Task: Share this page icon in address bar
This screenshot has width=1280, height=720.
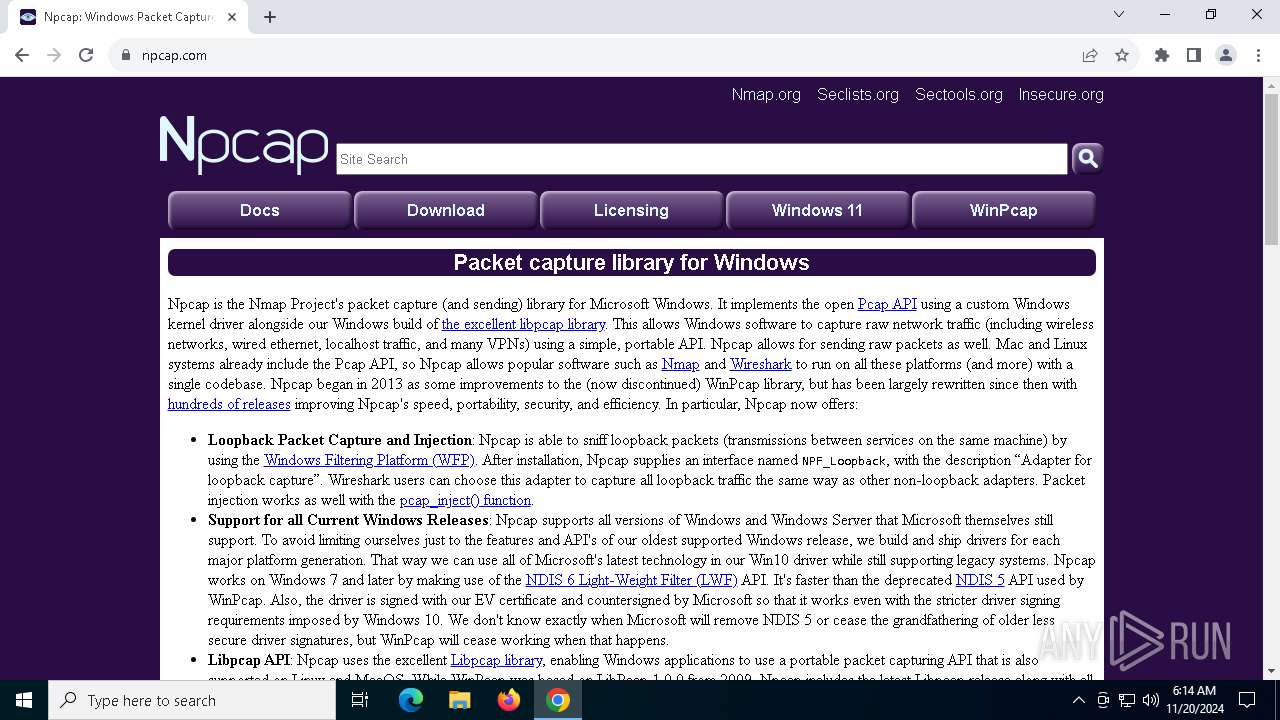Action: (x=1090, y=55)
